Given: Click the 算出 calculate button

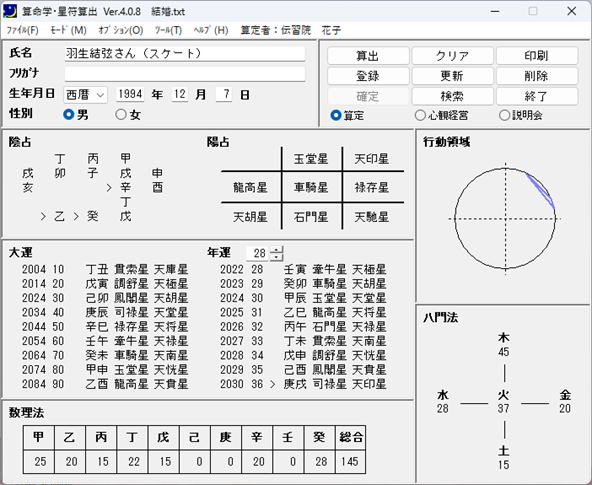Looking at the screenshot, I should click(x=368, y=56).
